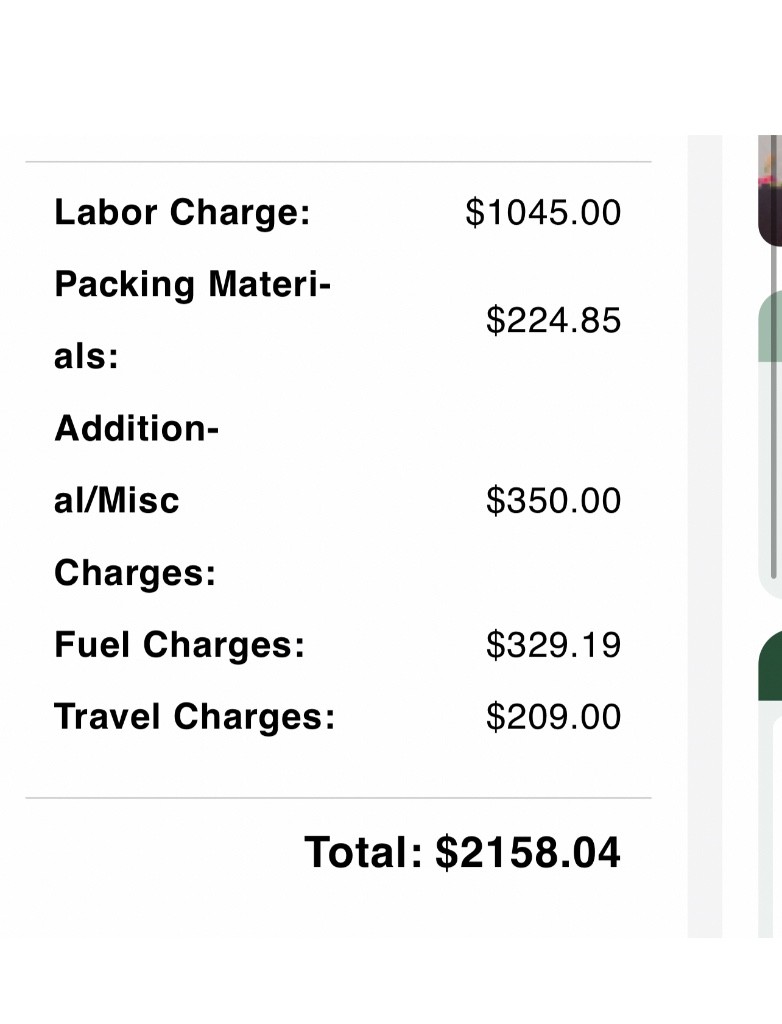
Task: Click the divider line above Labor Charge
Action: (x=338, y=161)
